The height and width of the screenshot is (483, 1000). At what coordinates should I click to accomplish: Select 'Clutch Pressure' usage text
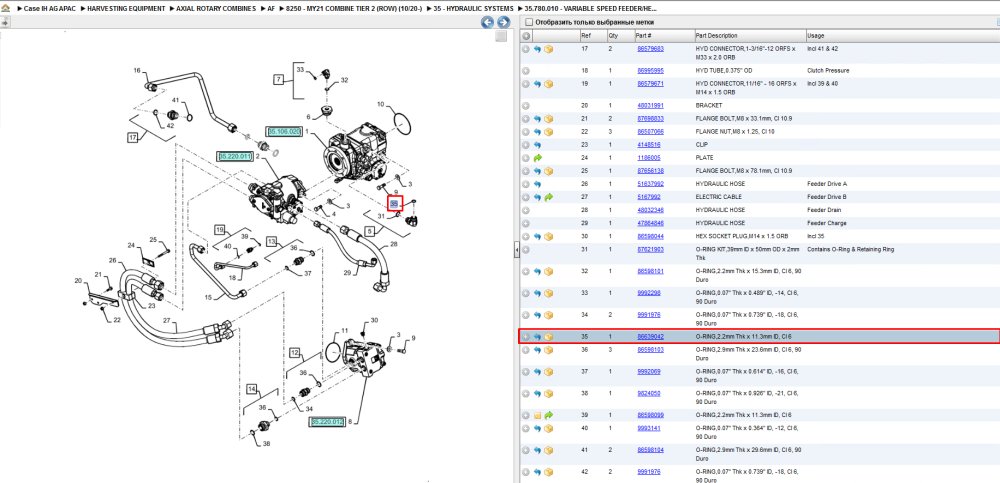[828, 71]
